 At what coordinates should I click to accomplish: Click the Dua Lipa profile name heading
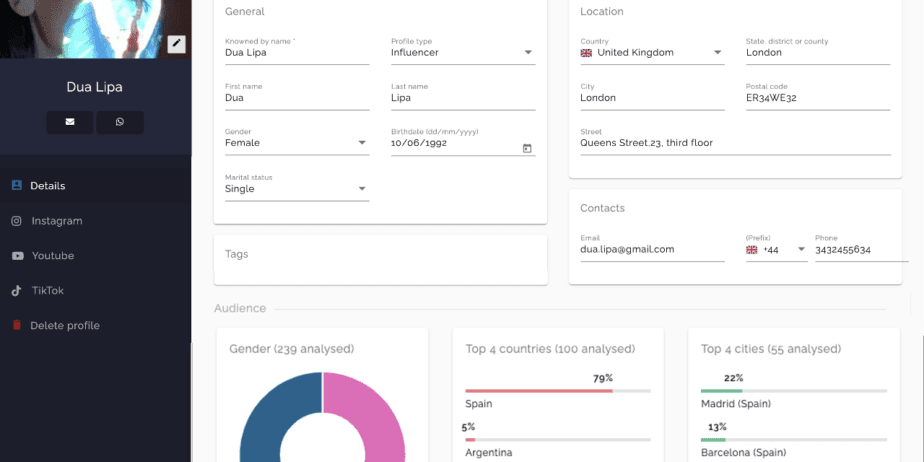pos(94,87)
